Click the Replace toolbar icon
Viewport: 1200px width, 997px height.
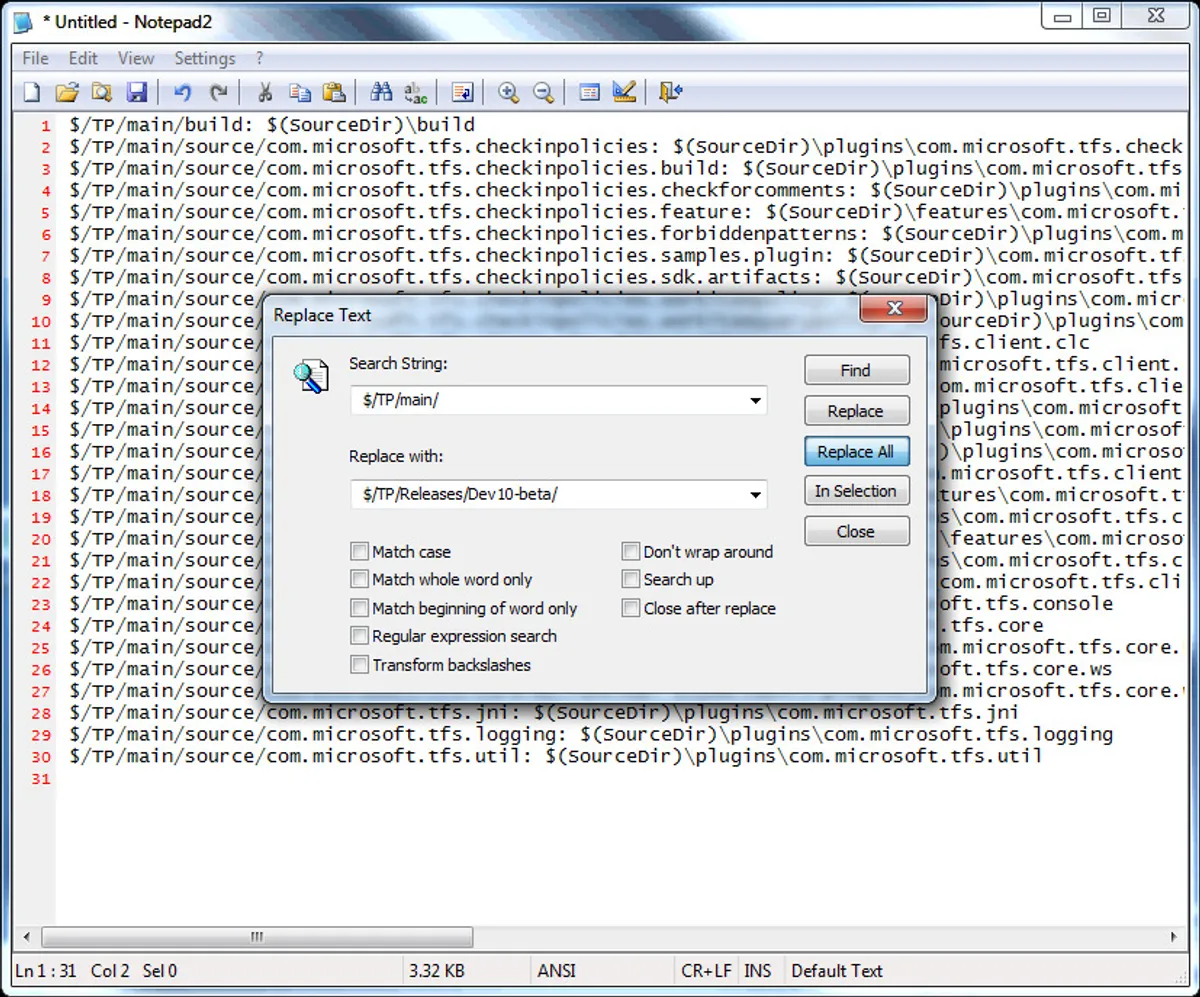pyautogui.click(x=416, y=93)
